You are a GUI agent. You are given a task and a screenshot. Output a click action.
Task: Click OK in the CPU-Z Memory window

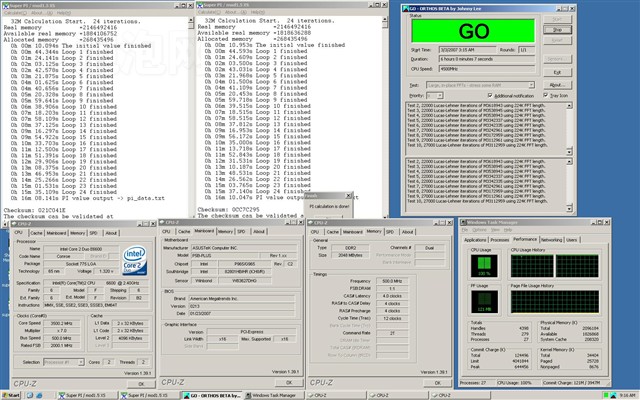point(438,383)
